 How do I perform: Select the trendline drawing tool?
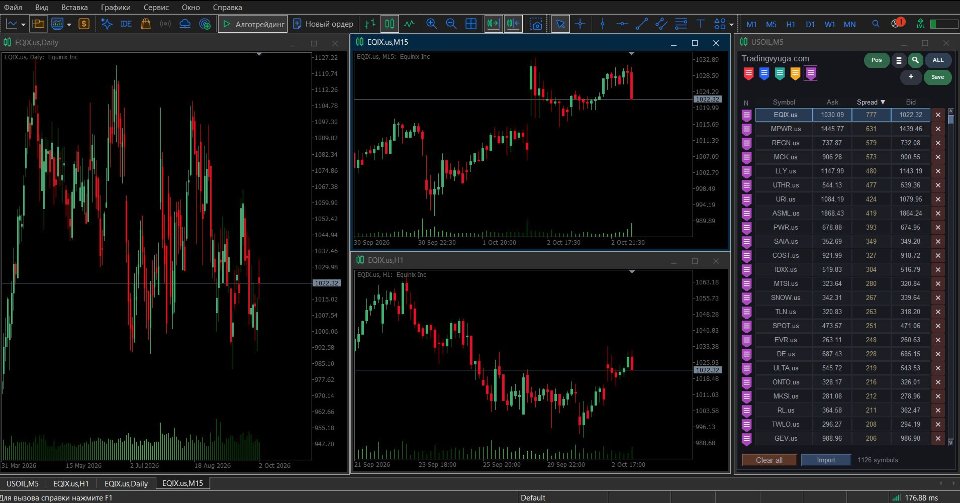pyautogui.click(x=642, y=24)
